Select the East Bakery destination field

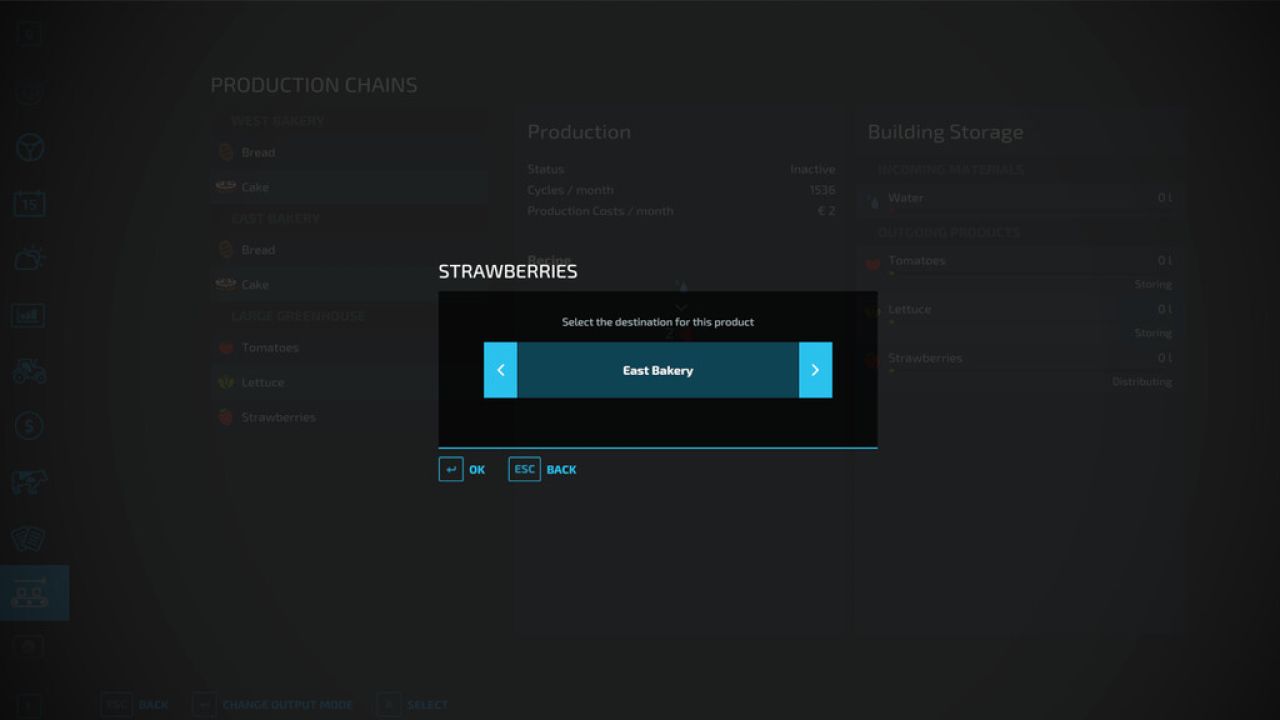tap(658, 370)
